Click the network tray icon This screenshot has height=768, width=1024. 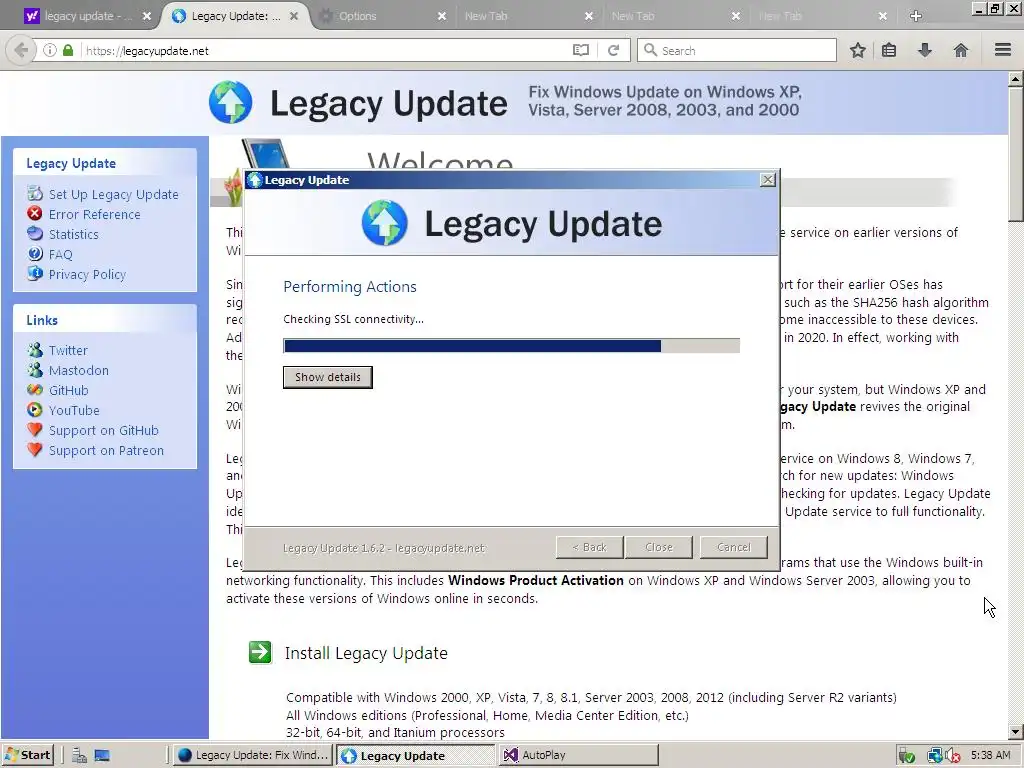(x=935, y=756)
